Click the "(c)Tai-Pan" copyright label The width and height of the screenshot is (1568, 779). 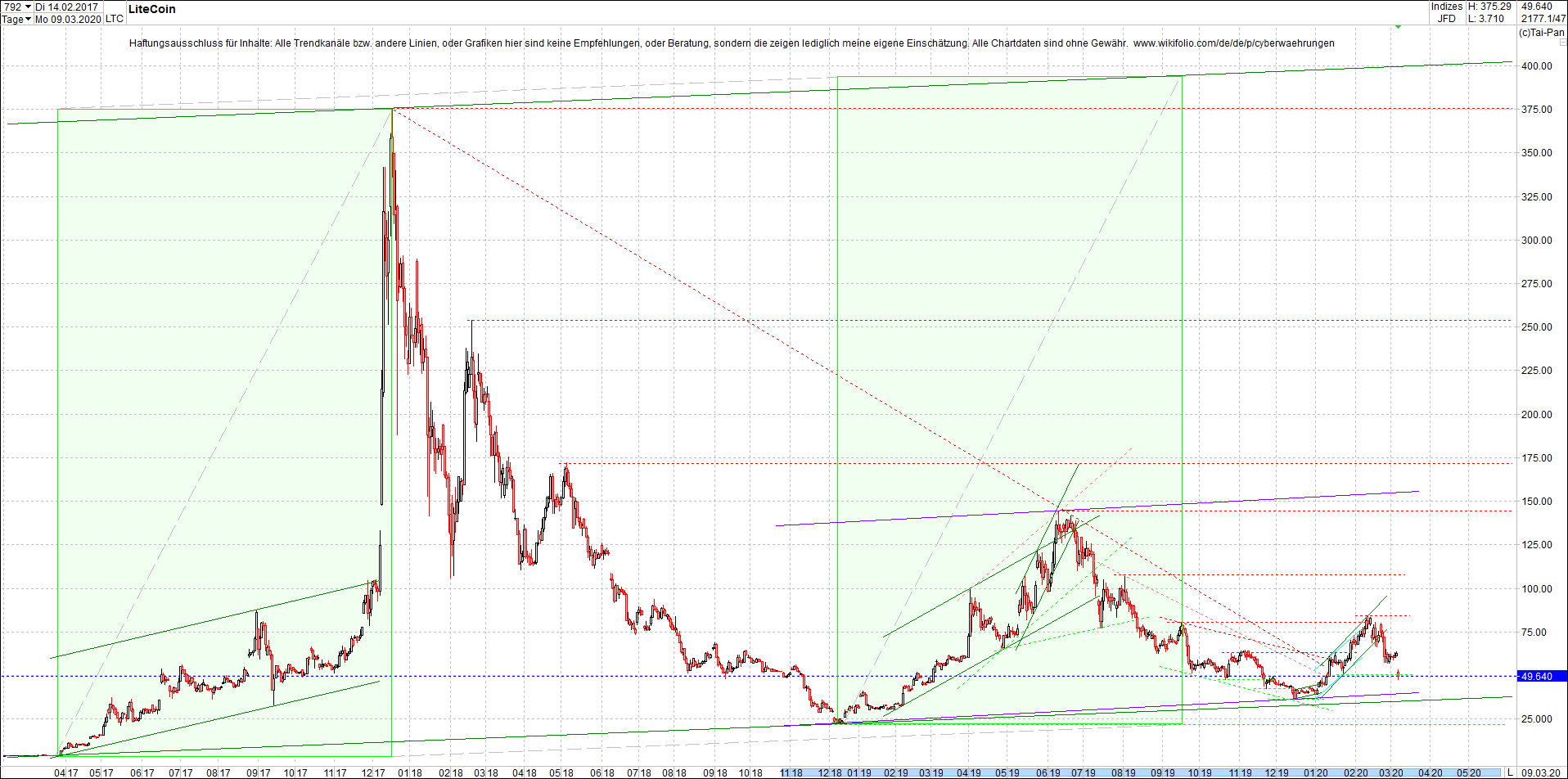coord(1542,34)
